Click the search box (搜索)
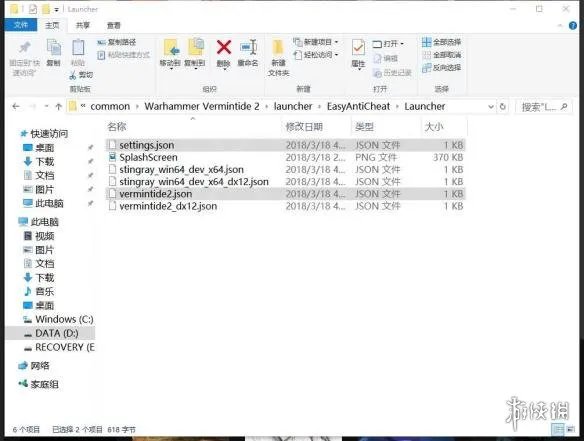The height and width of the screenshot is (441, 584). pyautogui.click(x=543, y=107)
